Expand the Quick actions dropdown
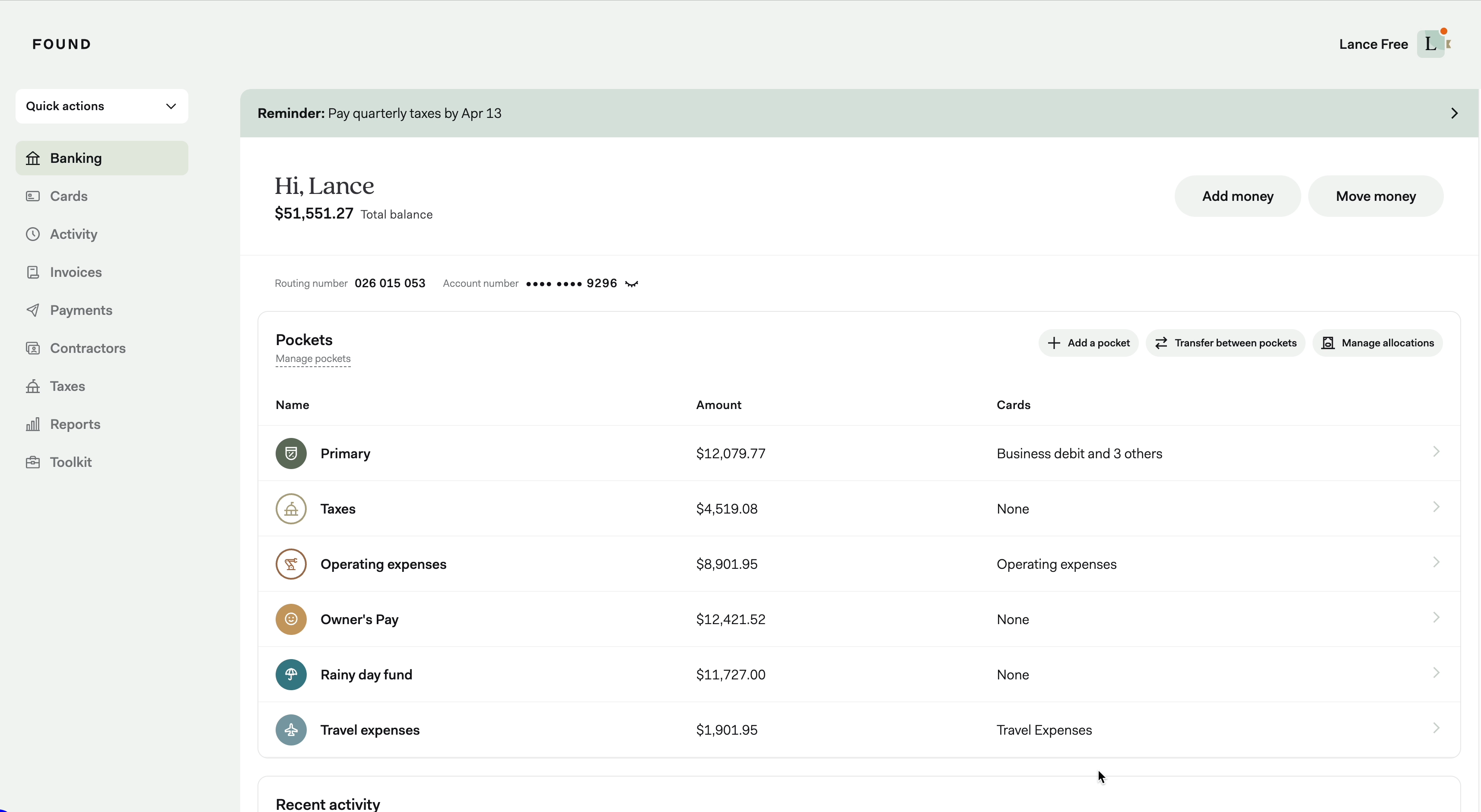1481x812 pixels. 102,106
